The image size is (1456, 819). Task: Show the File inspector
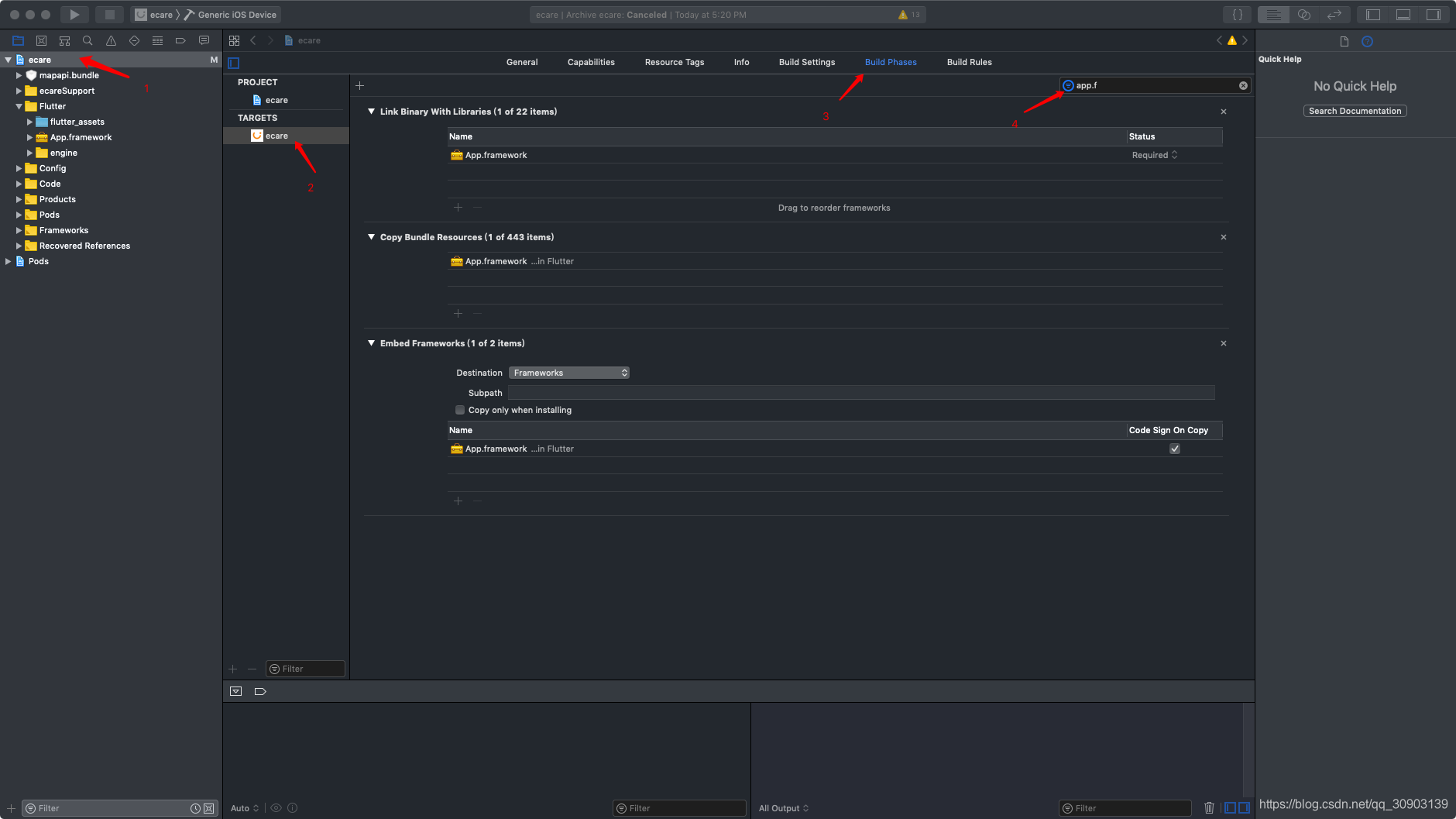pyautogui.click(x=1344, y=42)
